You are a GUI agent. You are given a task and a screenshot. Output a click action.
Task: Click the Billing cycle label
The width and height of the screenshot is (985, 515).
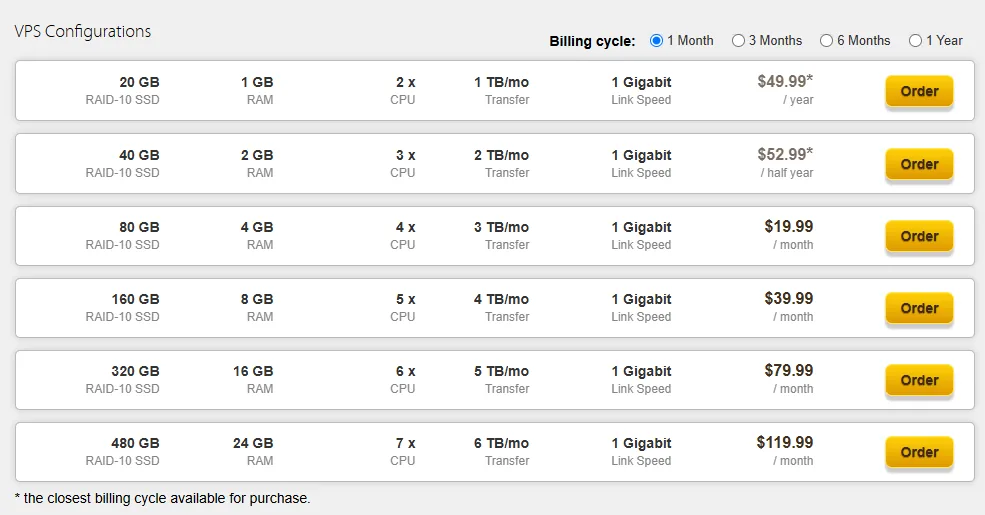592,41
